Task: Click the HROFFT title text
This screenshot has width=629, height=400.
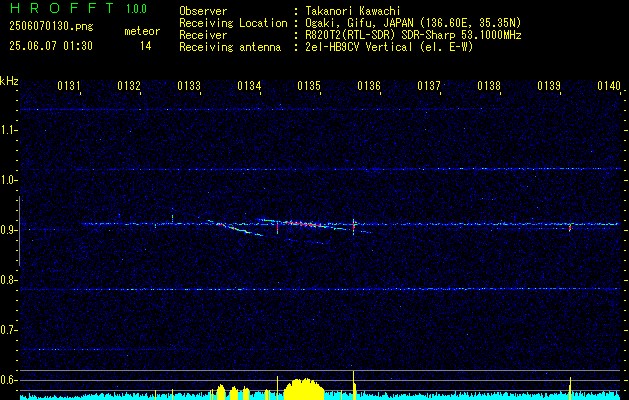Action: (62, 8)
